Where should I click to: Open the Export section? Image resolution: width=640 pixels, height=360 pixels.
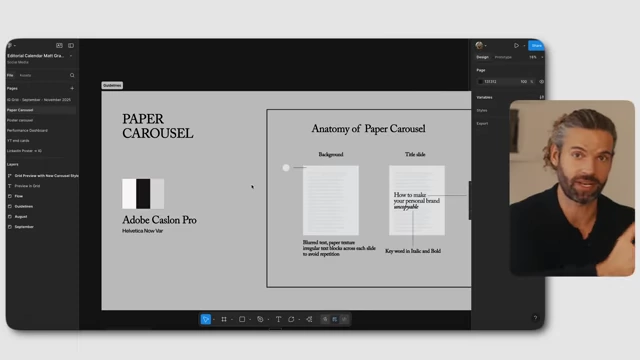coord(482,123)
